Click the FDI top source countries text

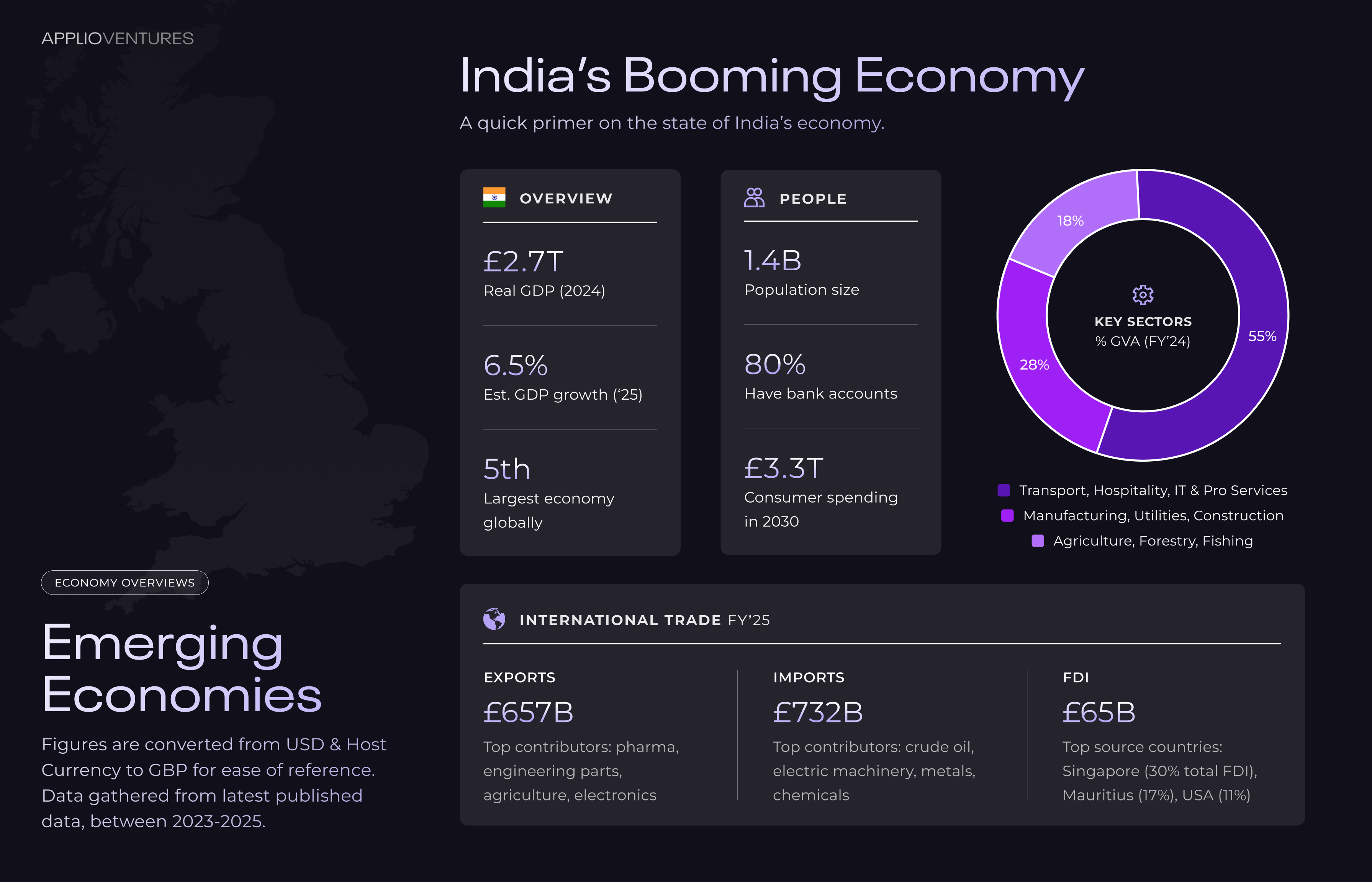[x=1159, y=771]
